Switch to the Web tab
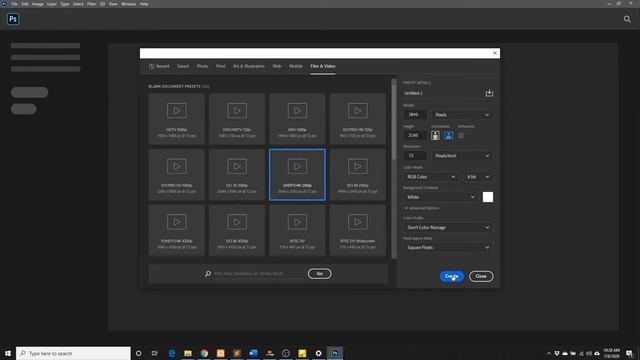The width and height of the screenshot is (640, 360). (277, 66)
